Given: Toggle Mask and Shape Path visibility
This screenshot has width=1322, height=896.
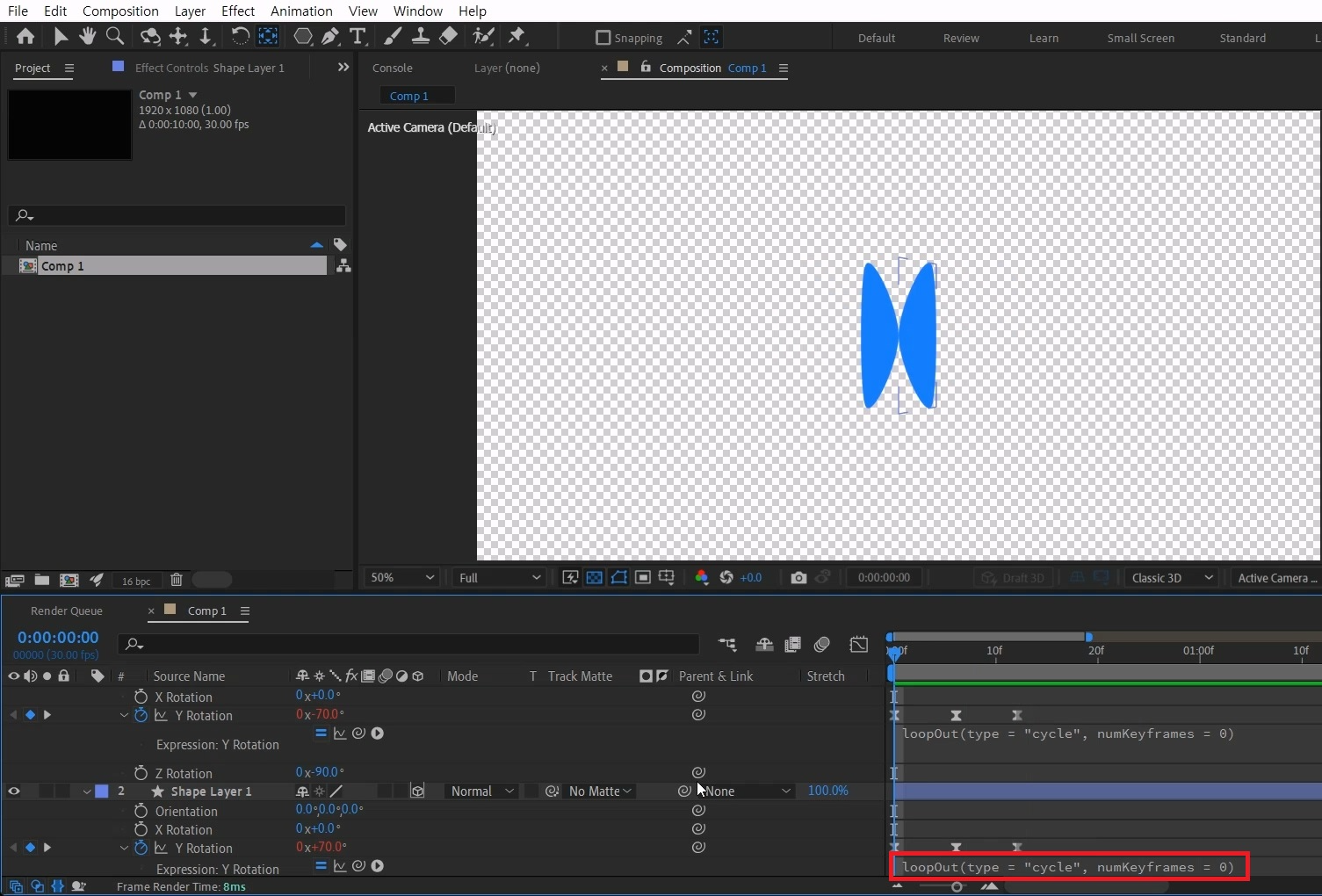Looking at the screenshot, I should (619, 577).
